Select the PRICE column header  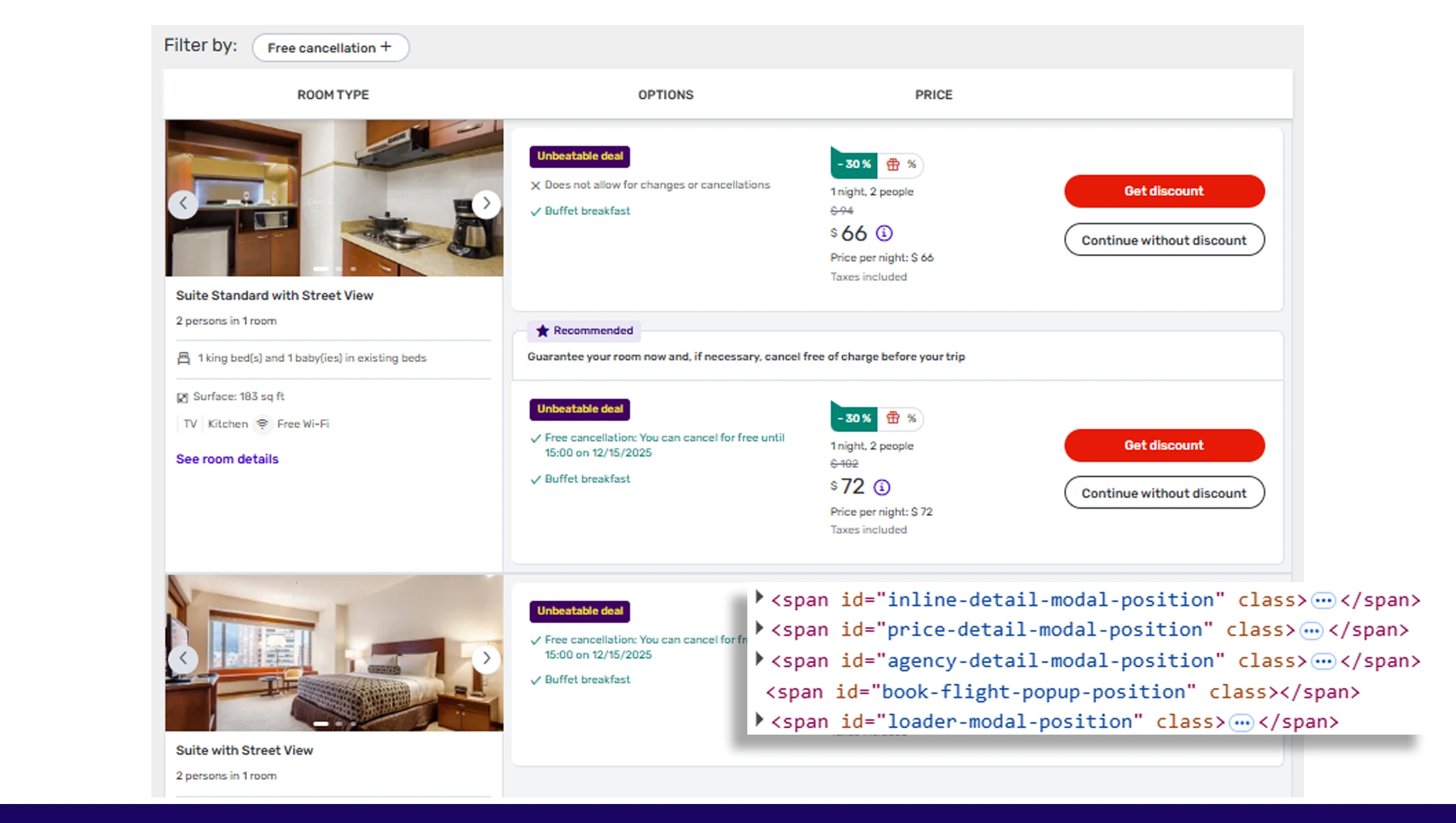tap(933, 94)
